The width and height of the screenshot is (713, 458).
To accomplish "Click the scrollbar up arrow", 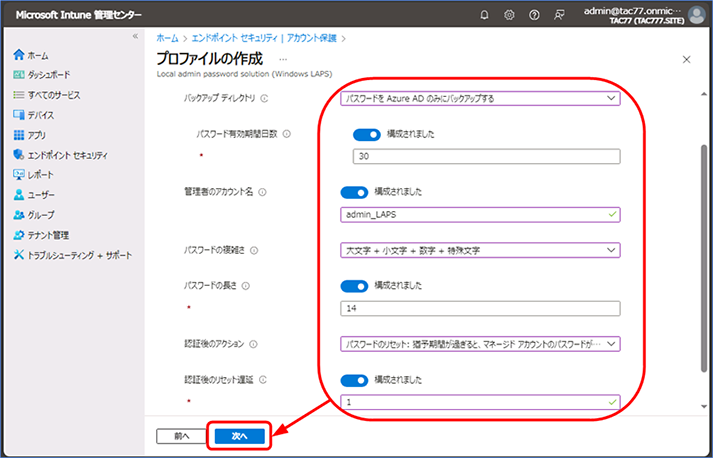I will click(704, 94).
